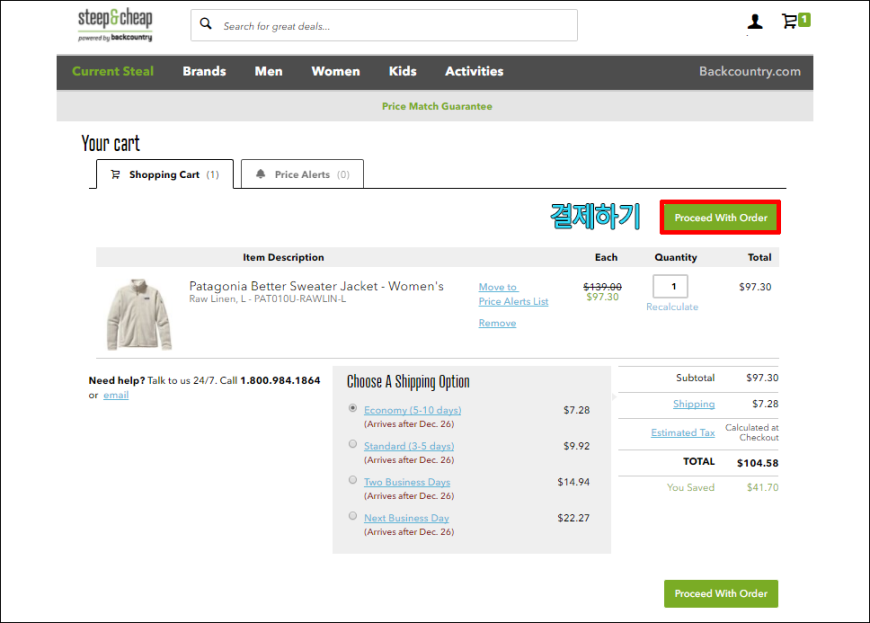
Task: Switch to the Shopping Cart tab
Action: coord(165,174)
